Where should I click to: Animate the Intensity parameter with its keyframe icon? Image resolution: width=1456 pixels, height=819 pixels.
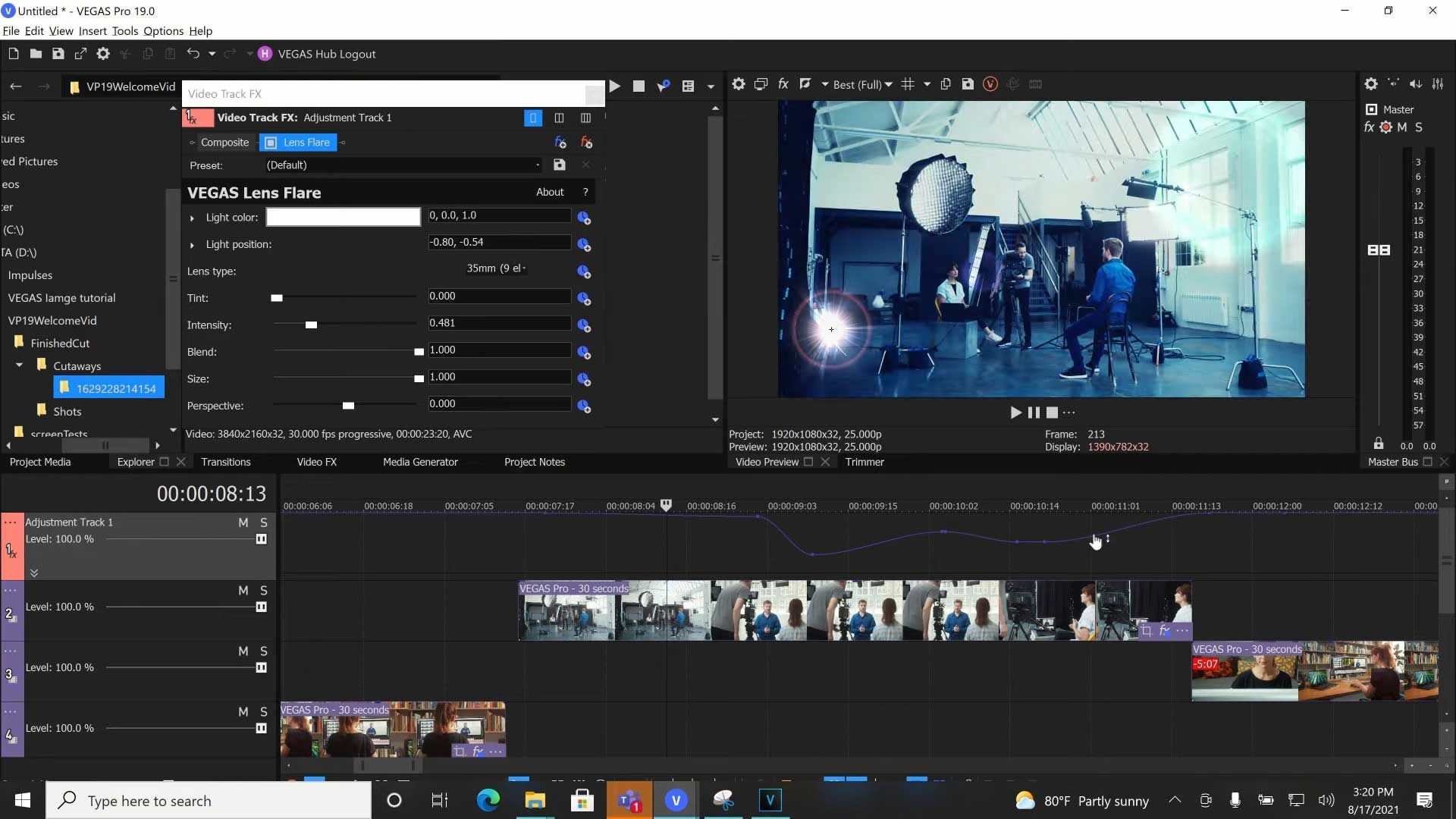pos(584,325)
